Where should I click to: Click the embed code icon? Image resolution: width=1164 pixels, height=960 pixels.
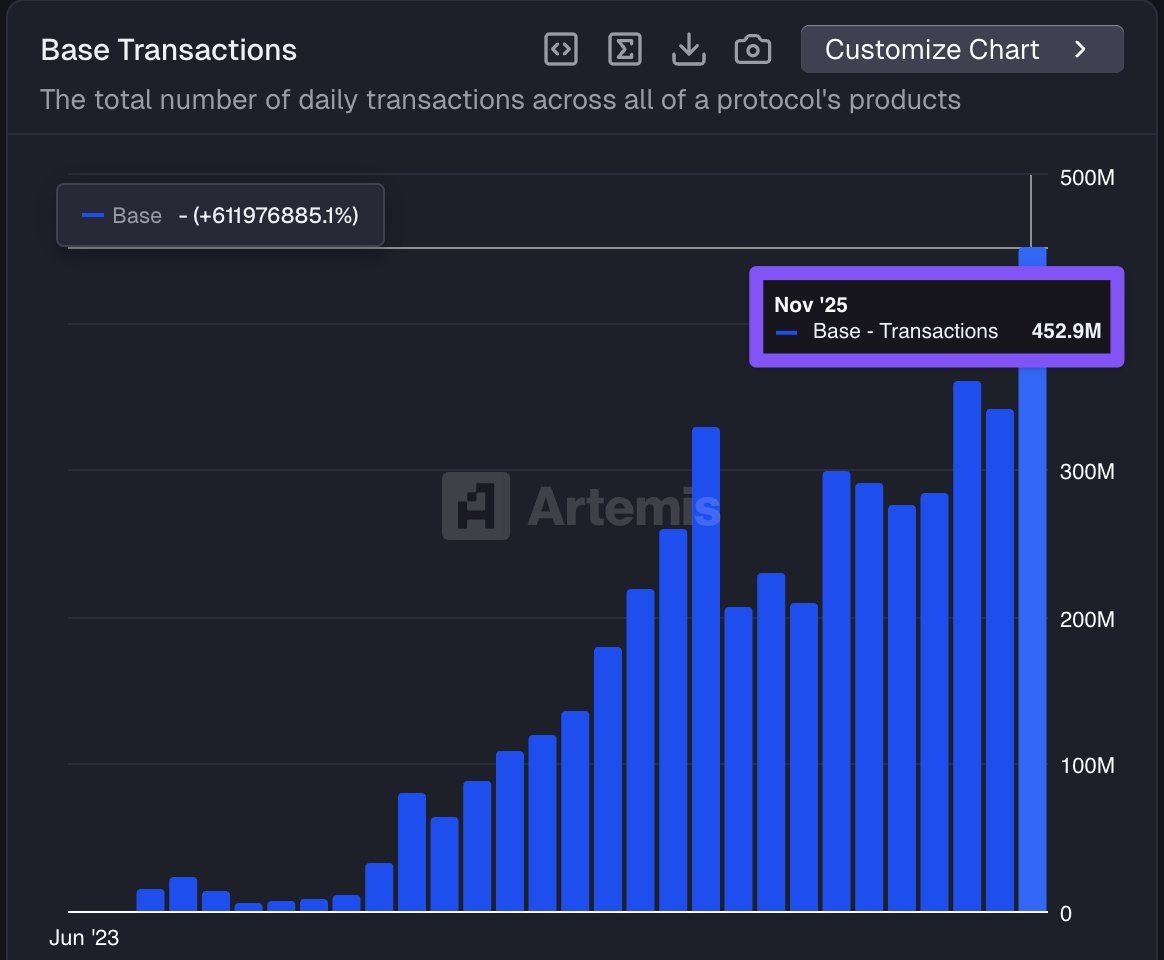(561, 49)
